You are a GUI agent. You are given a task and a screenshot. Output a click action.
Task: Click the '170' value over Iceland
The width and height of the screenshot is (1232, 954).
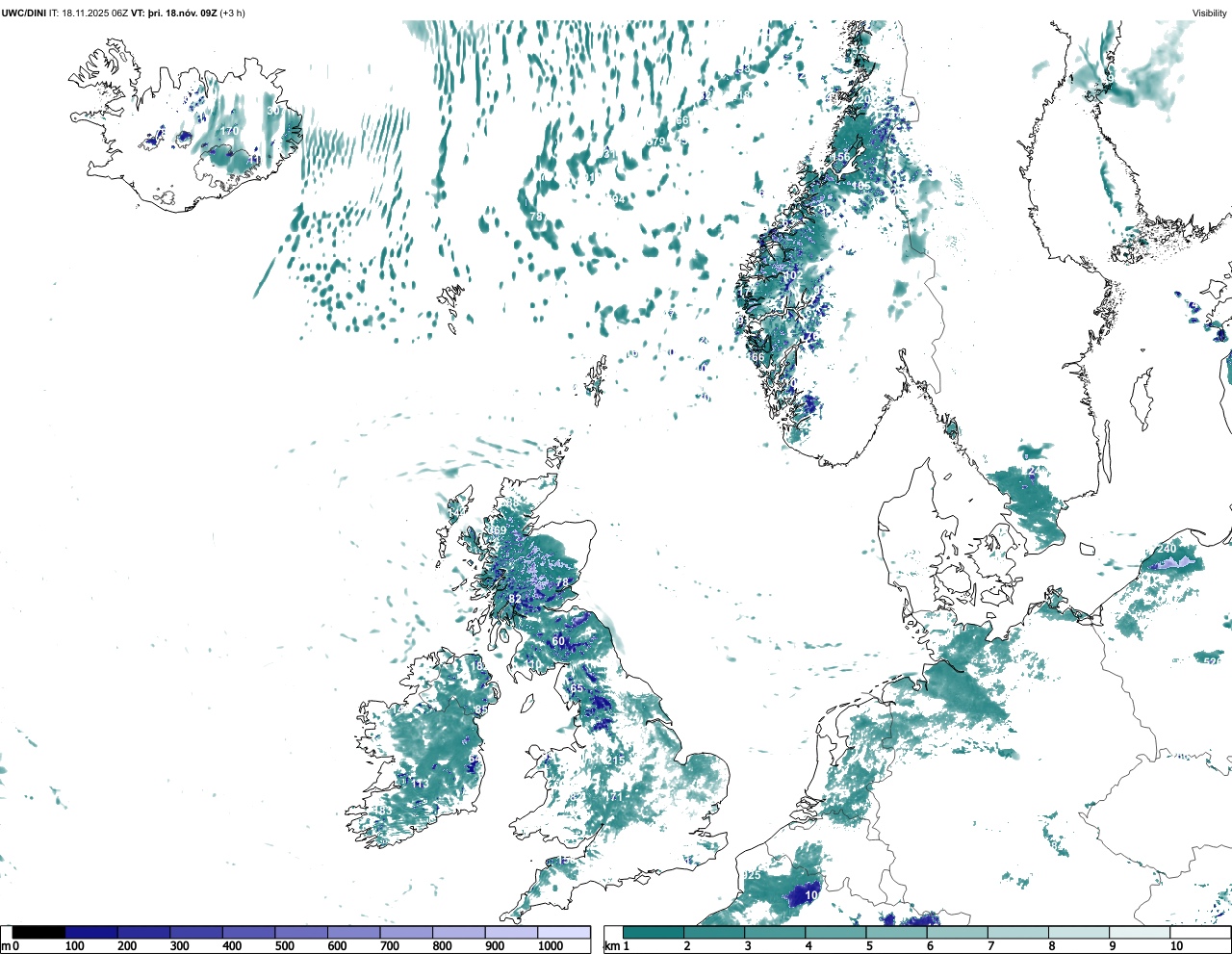(230, 131)
